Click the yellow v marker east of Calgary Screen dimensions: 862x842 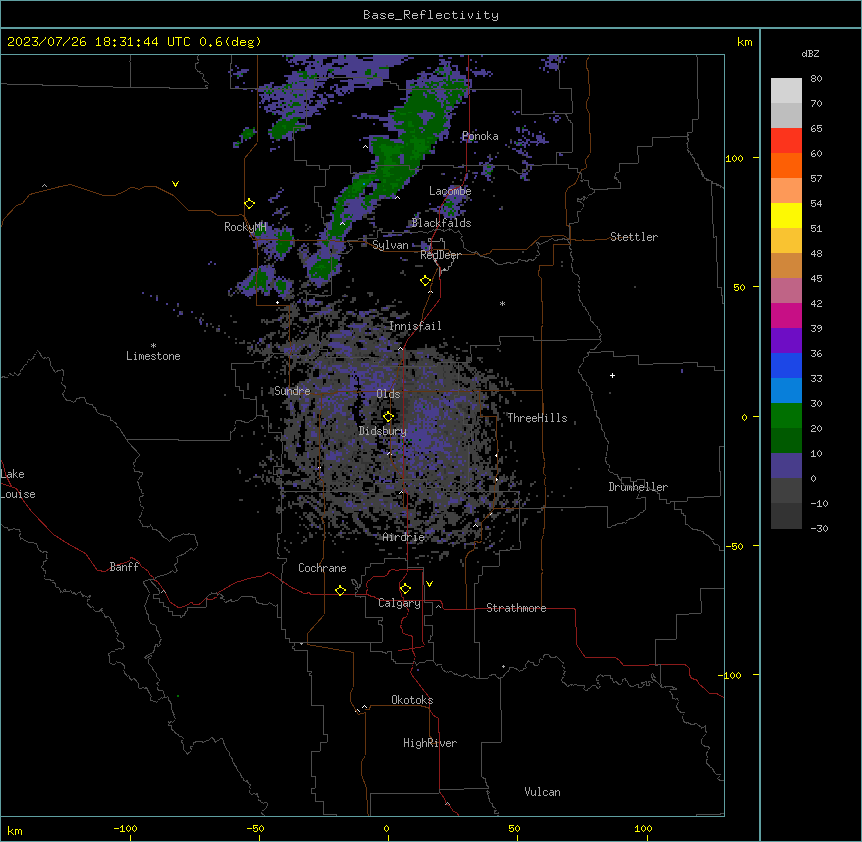tap(429, 584)
